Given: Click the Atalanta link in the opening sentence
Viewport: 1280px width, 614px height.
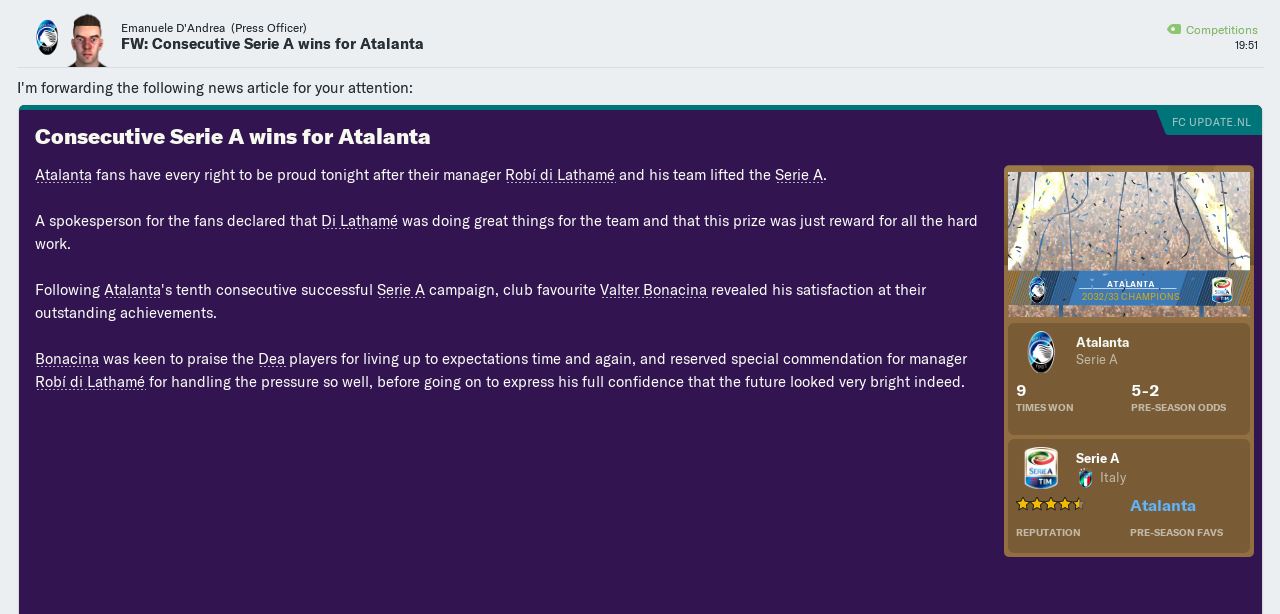Looking at the screenshot, I should tap(63, 175).
